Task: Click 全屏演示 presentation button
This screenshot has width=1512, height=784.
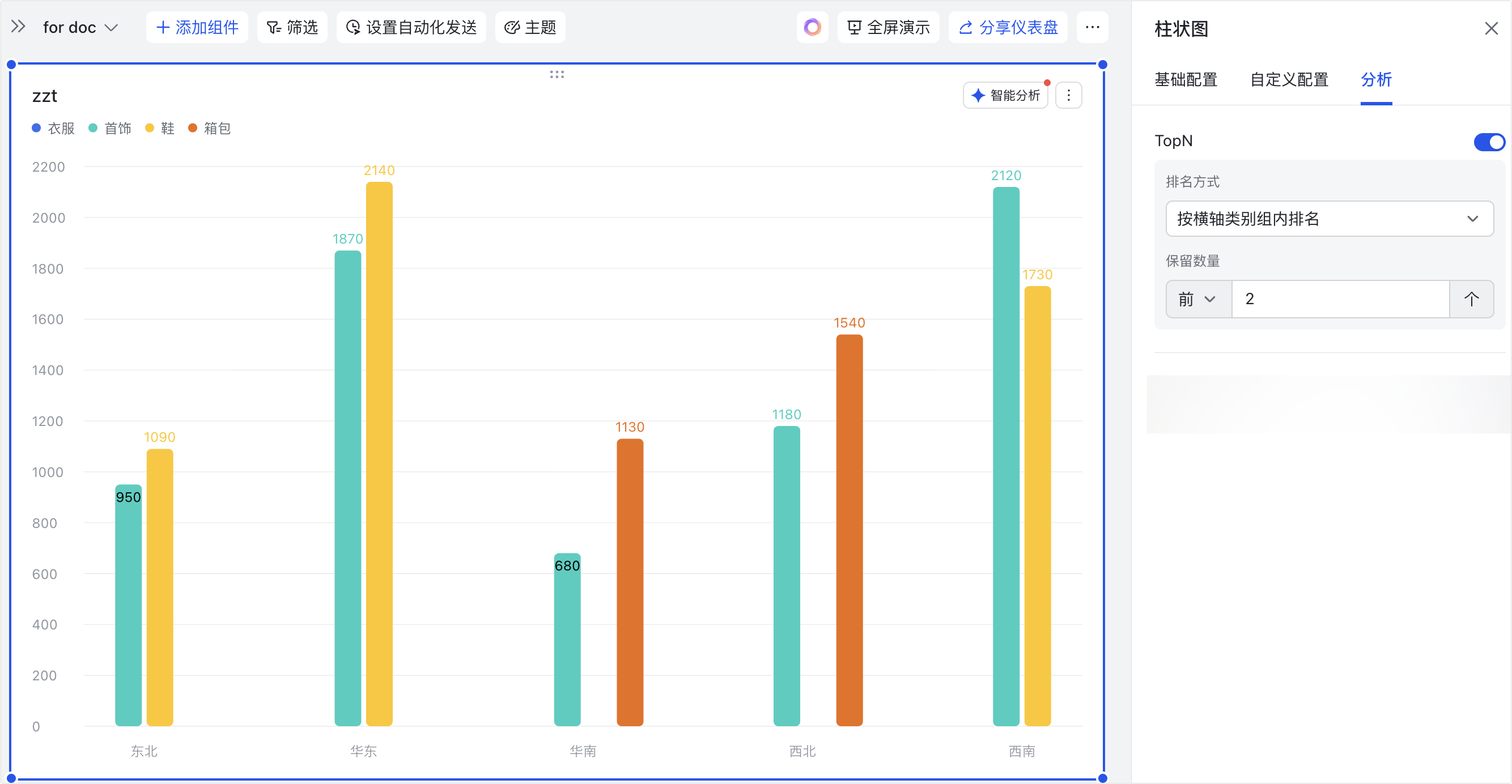Action: [889, 27]
